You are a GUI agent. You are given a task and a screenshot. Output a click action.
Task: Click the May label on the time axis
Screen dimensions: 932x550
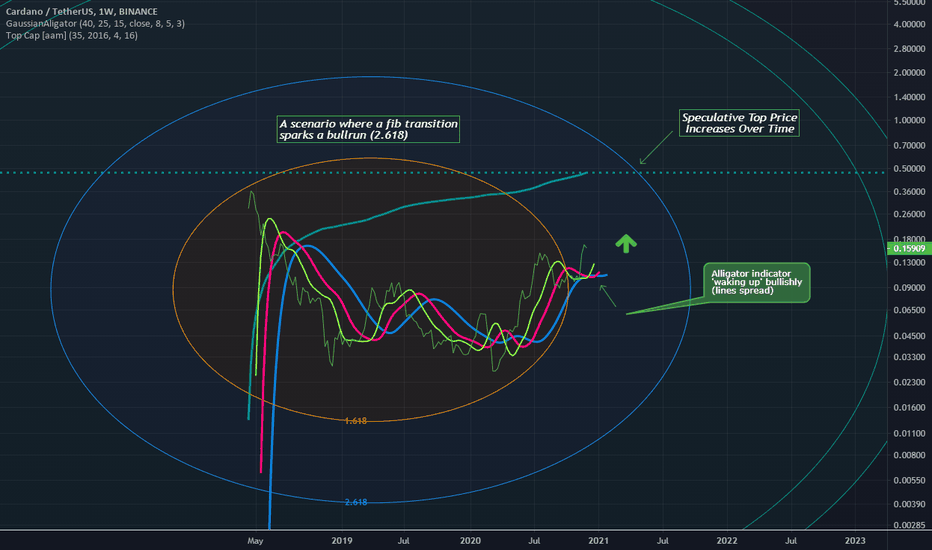[x=255, y=540]
